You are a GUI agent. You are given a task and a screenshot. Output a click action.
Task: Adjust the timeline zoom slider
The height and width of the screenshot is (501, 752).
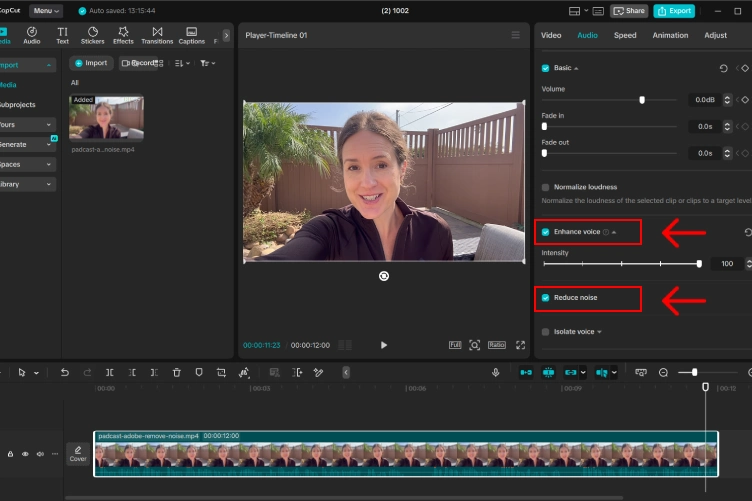[x=694, y=373]
